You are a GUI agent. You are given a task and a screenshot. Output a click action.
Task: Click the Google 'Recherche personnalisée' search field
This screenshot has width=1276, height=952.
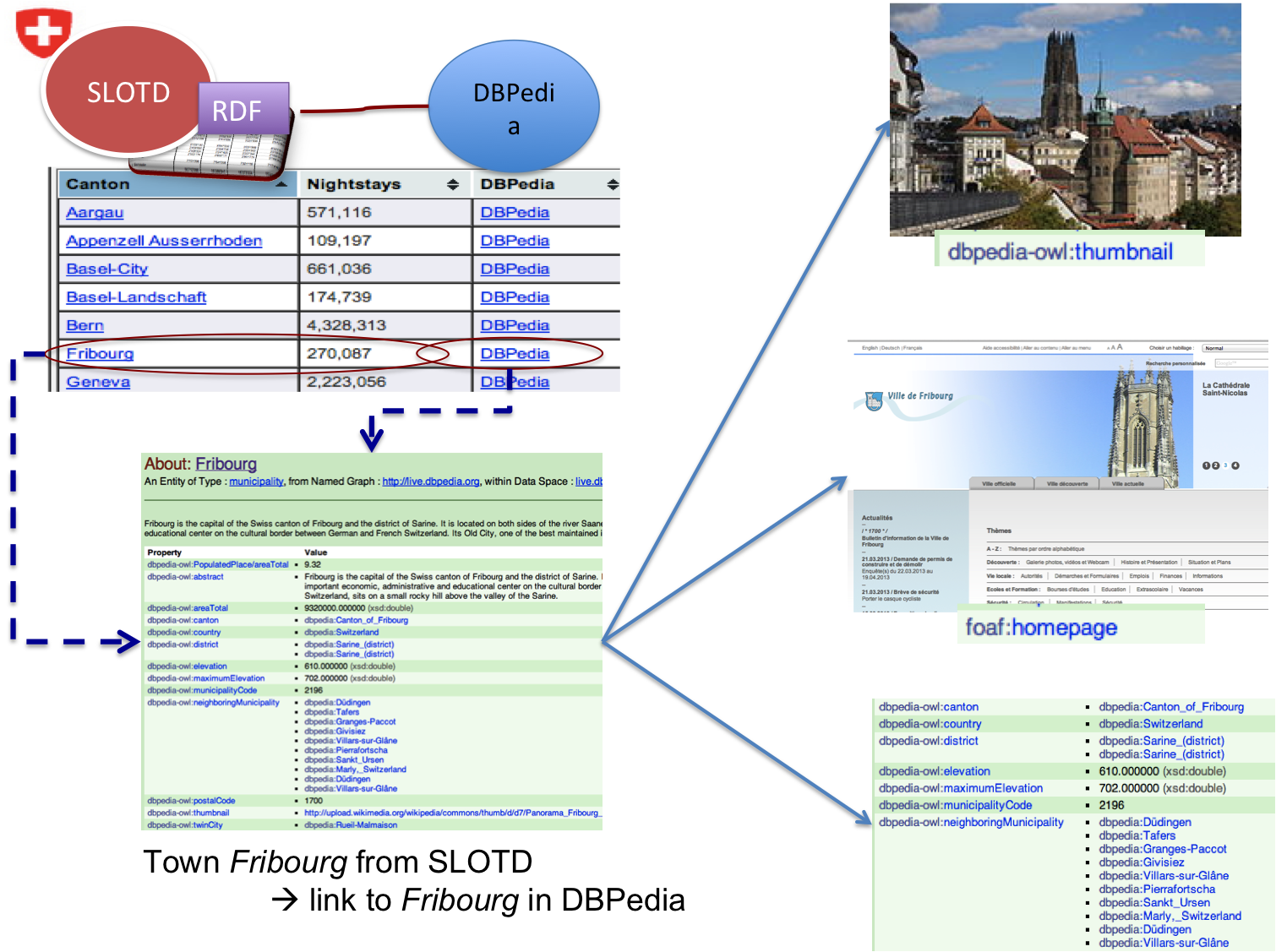tap(1241, 363)
